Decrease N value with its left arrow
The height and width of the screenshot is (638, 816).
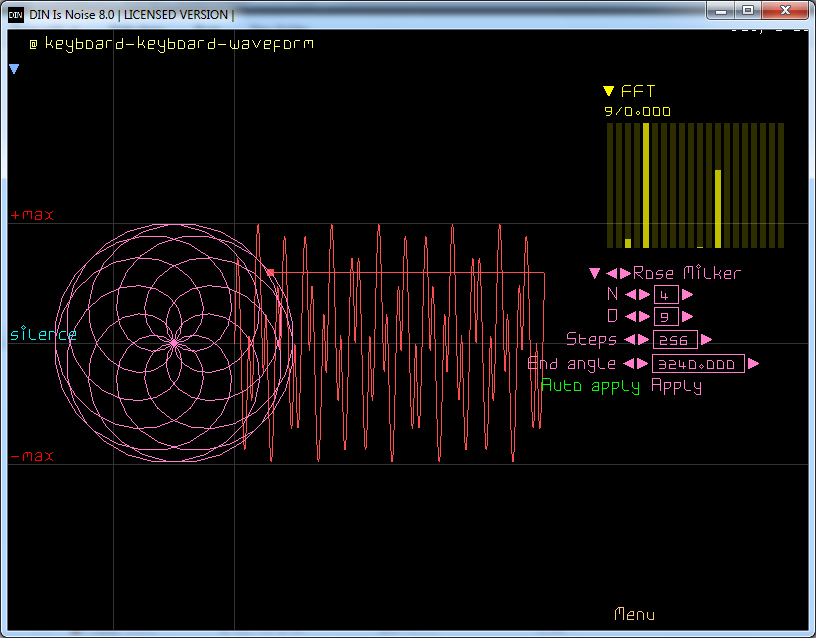pyautogui.click(x=631, y=294)
